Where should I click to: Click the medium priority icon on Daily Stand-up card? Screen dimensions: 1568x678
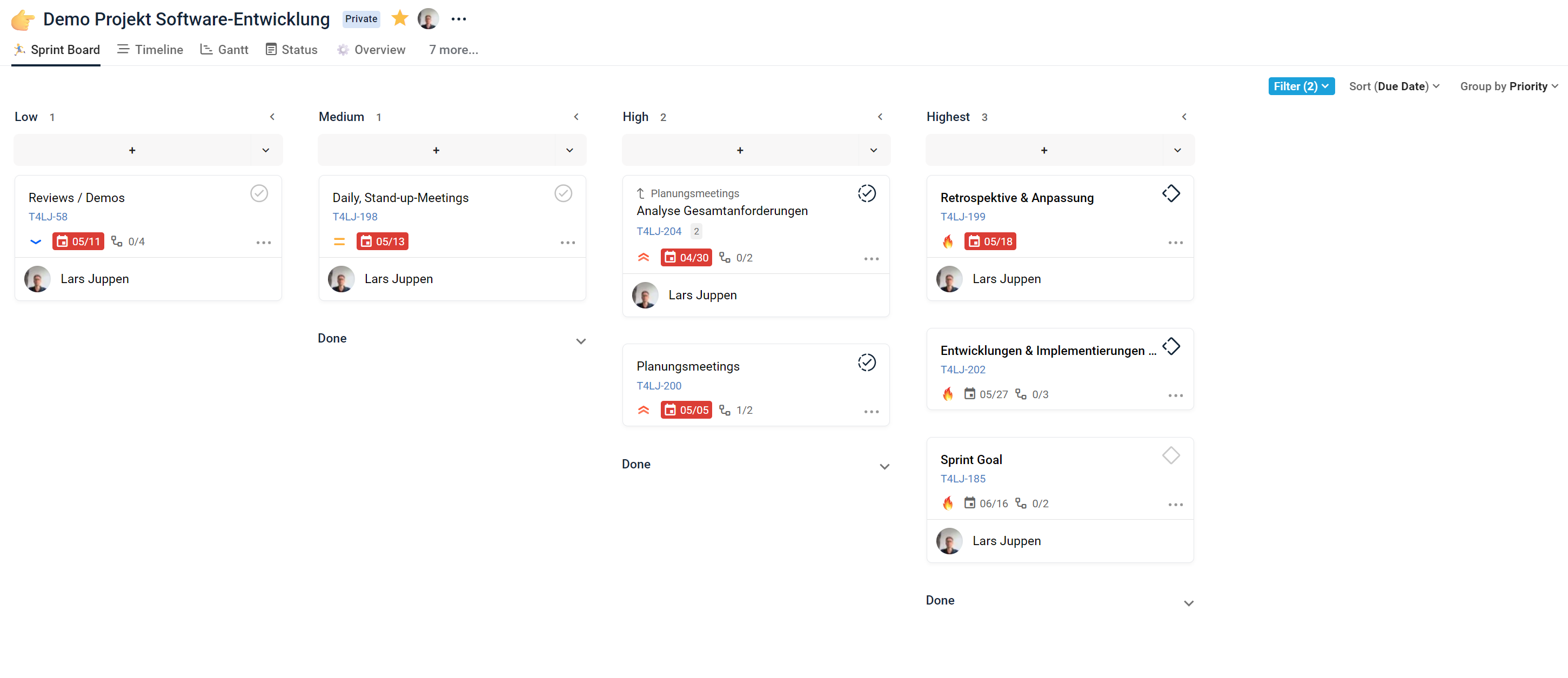tap(339, 241)
